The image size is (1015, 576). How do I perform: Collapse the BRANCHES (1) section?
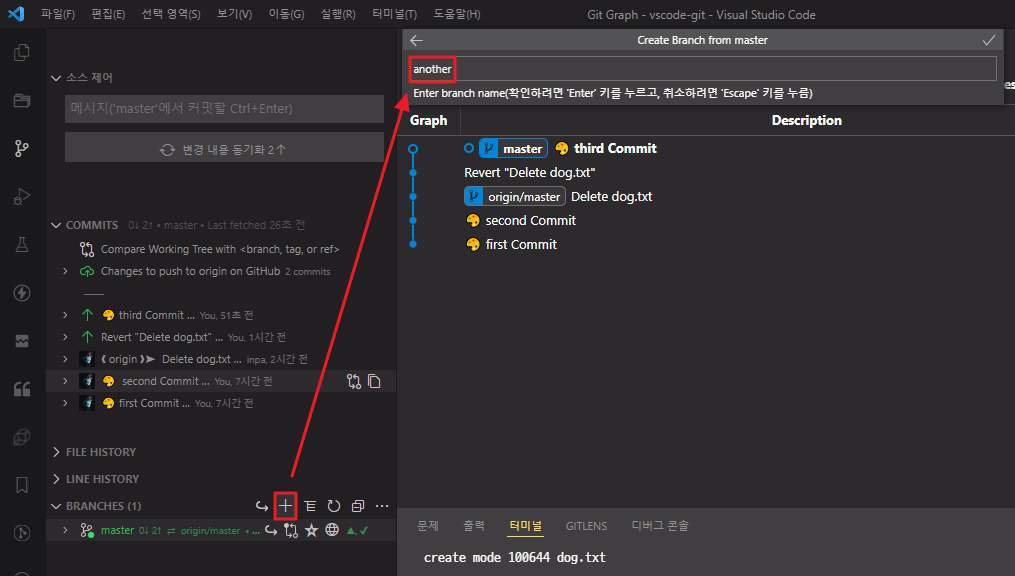[56, 506]
